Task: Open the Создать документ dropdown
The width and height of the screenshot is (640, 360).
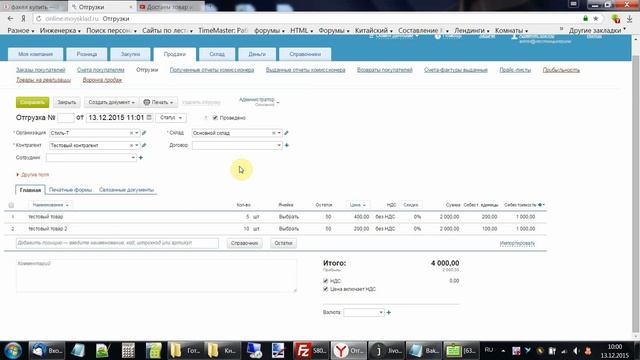Action: tap(111, 102)
